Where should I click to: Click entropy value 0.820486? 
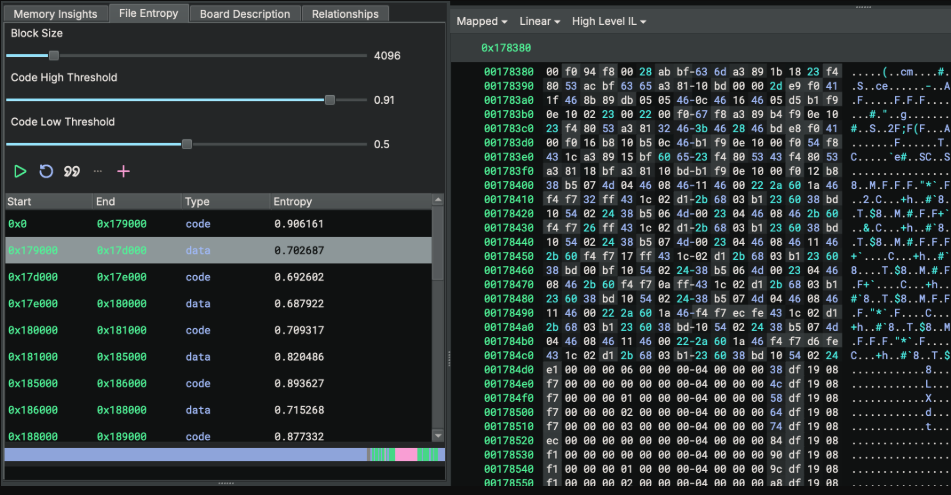pyautogui.click(x=299, y=357)
